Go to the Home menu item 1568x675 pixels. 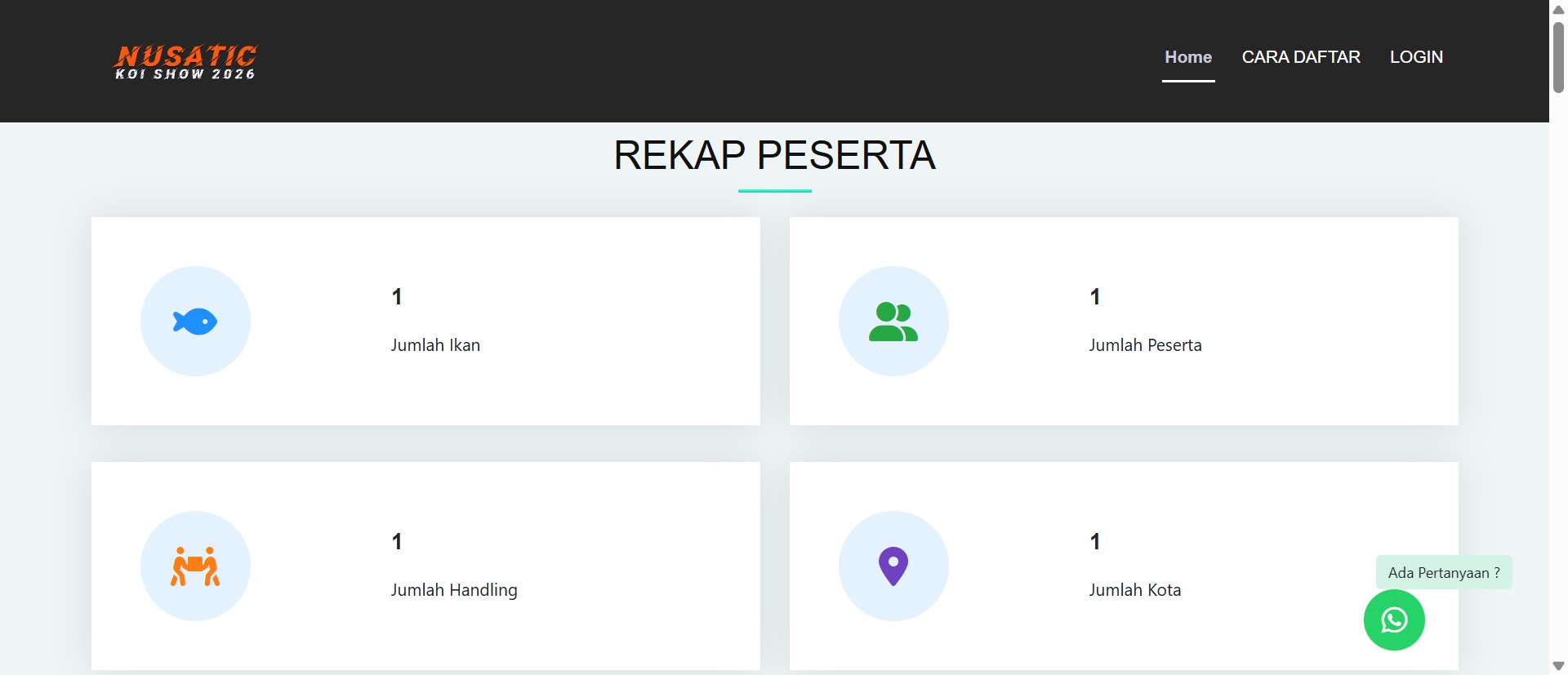pyautogui.click(x=1187, y=57)
